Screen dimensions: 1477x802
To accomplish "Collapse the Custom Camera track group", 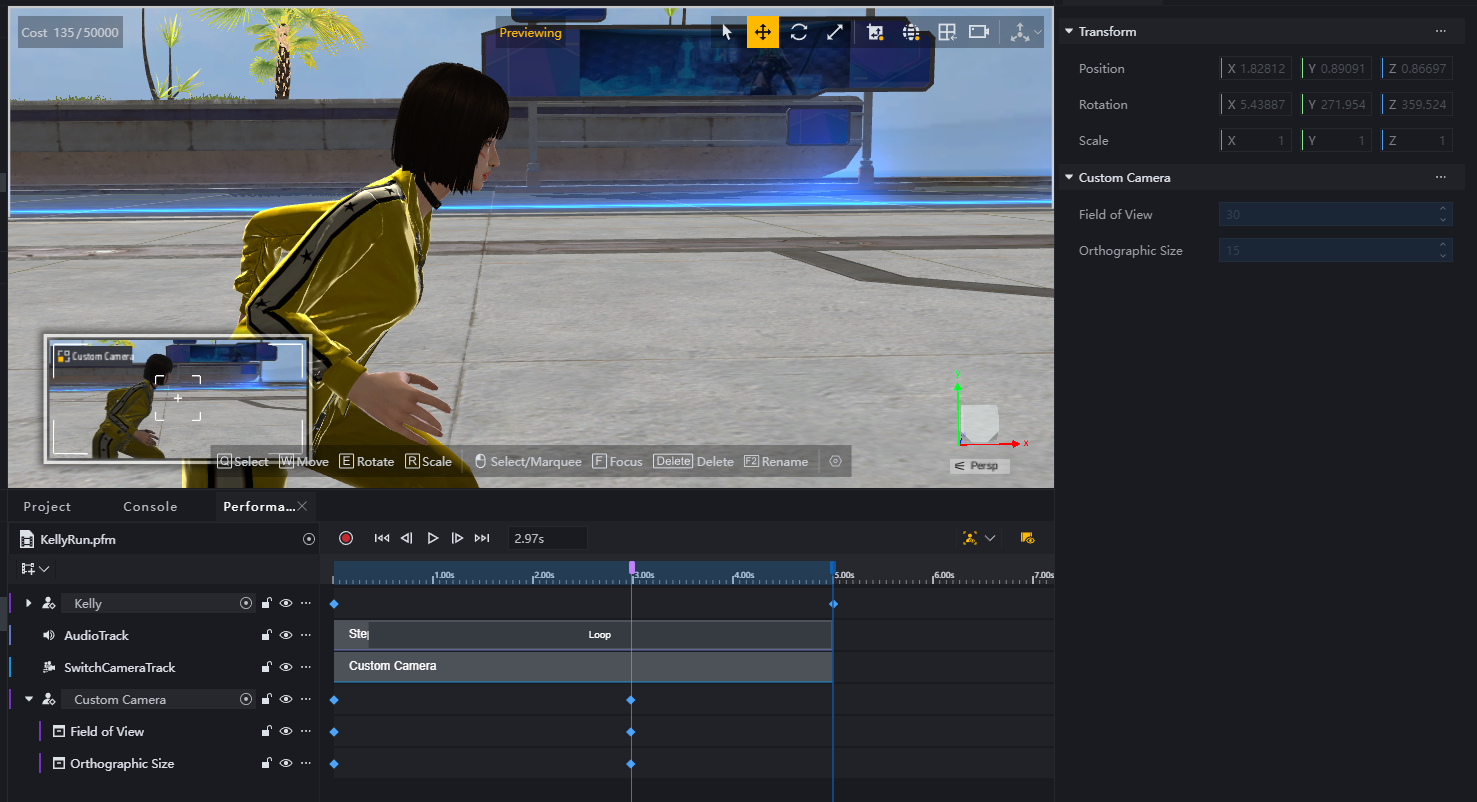I will pos(28,700).
